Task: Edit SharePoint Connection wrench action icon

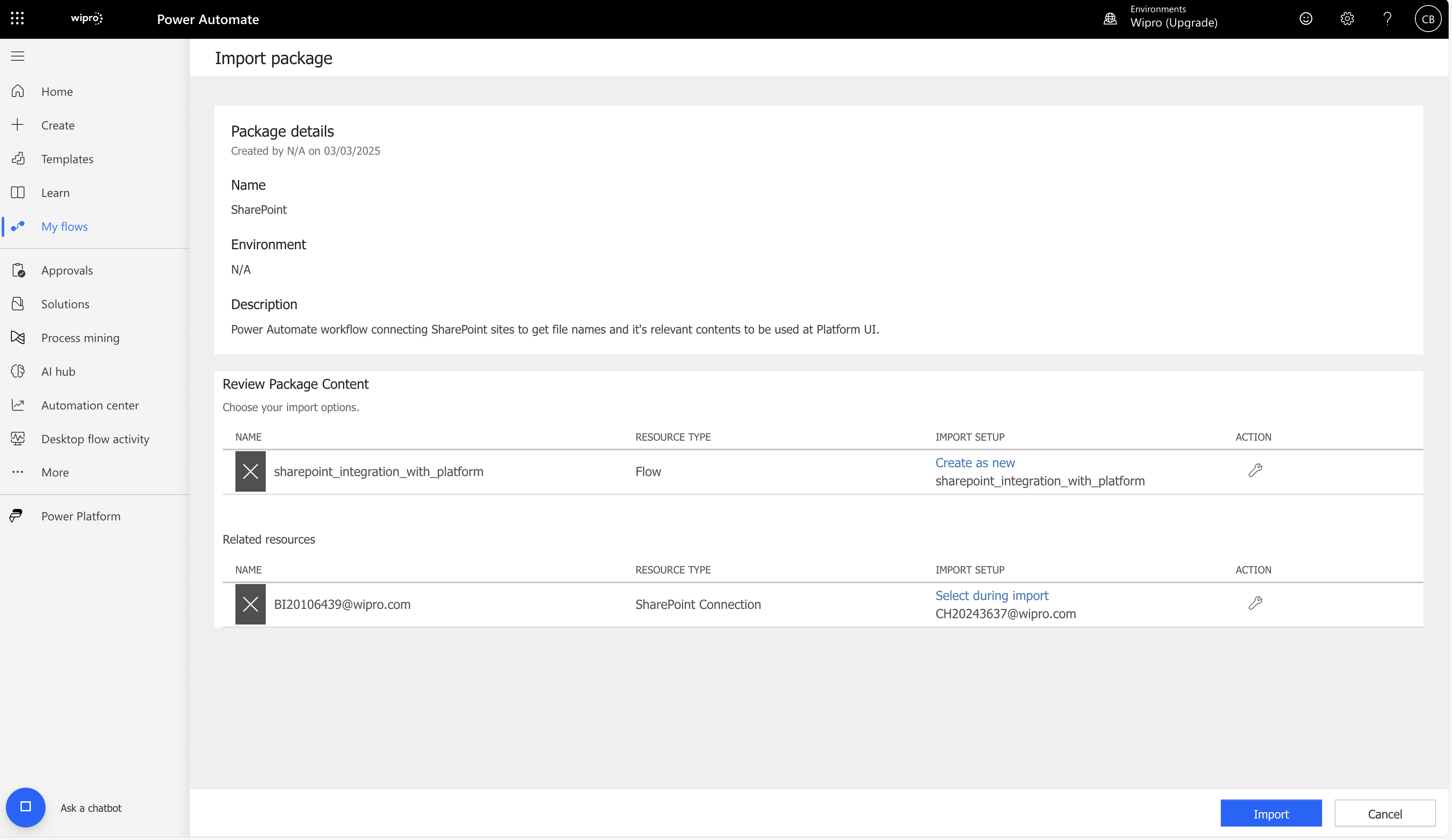Action: [1255, 603]
